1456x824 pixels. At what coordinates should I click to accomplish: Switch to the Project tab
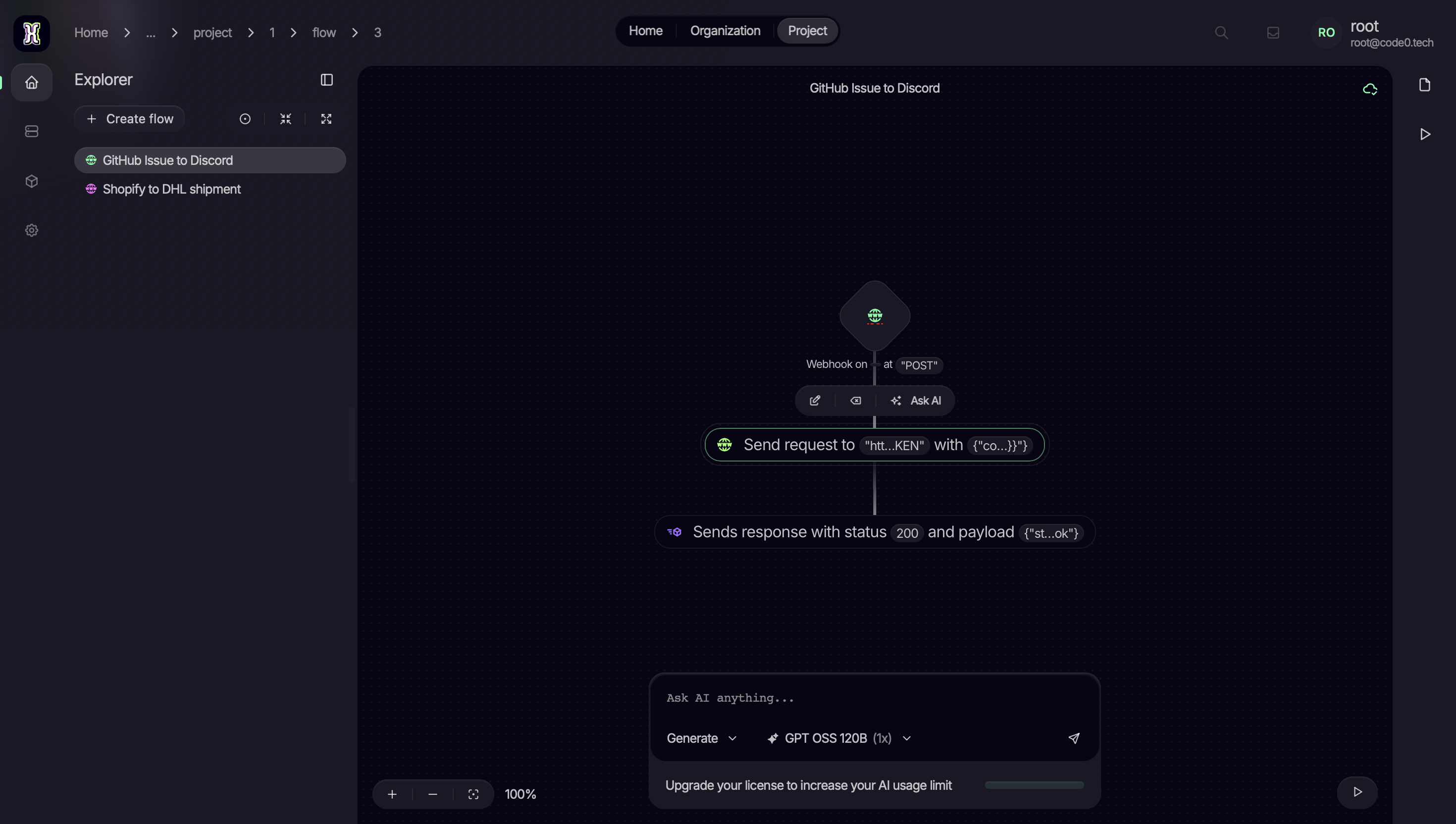pos(808,31)
